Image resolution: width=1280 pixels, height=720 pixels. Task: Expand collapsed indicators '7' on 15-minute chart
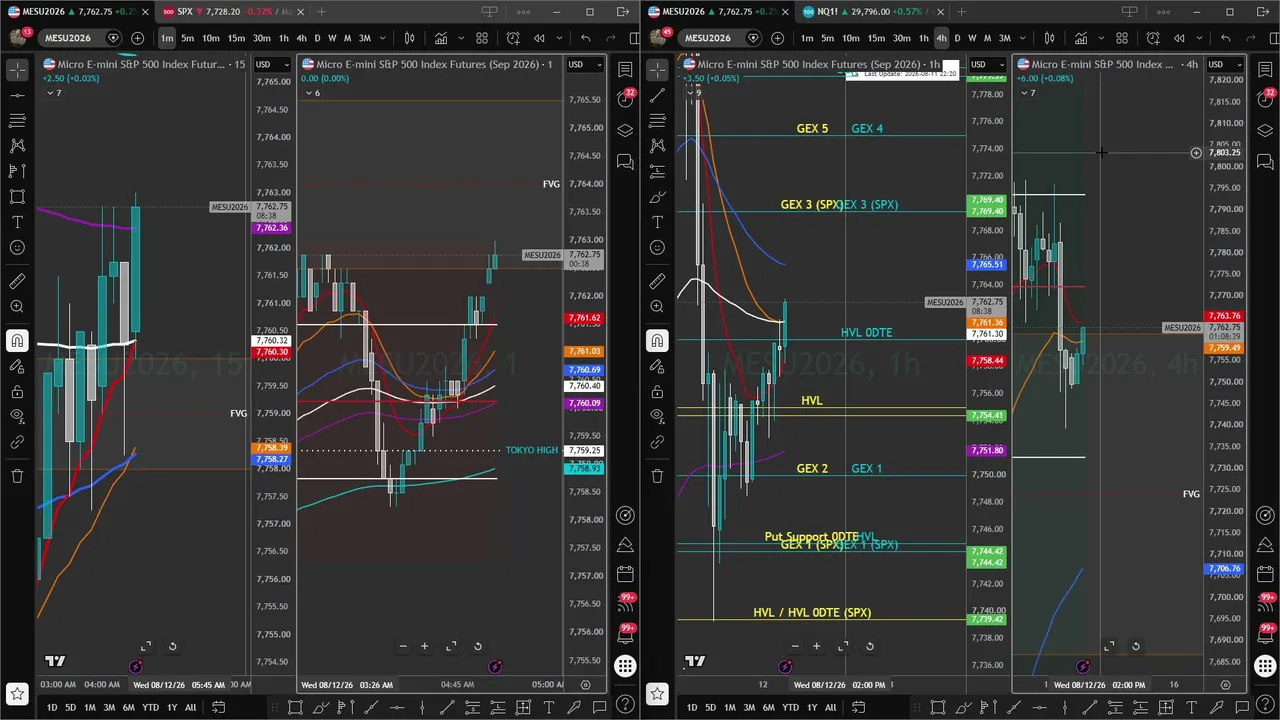pyautogui.click(x=54, y=93)
